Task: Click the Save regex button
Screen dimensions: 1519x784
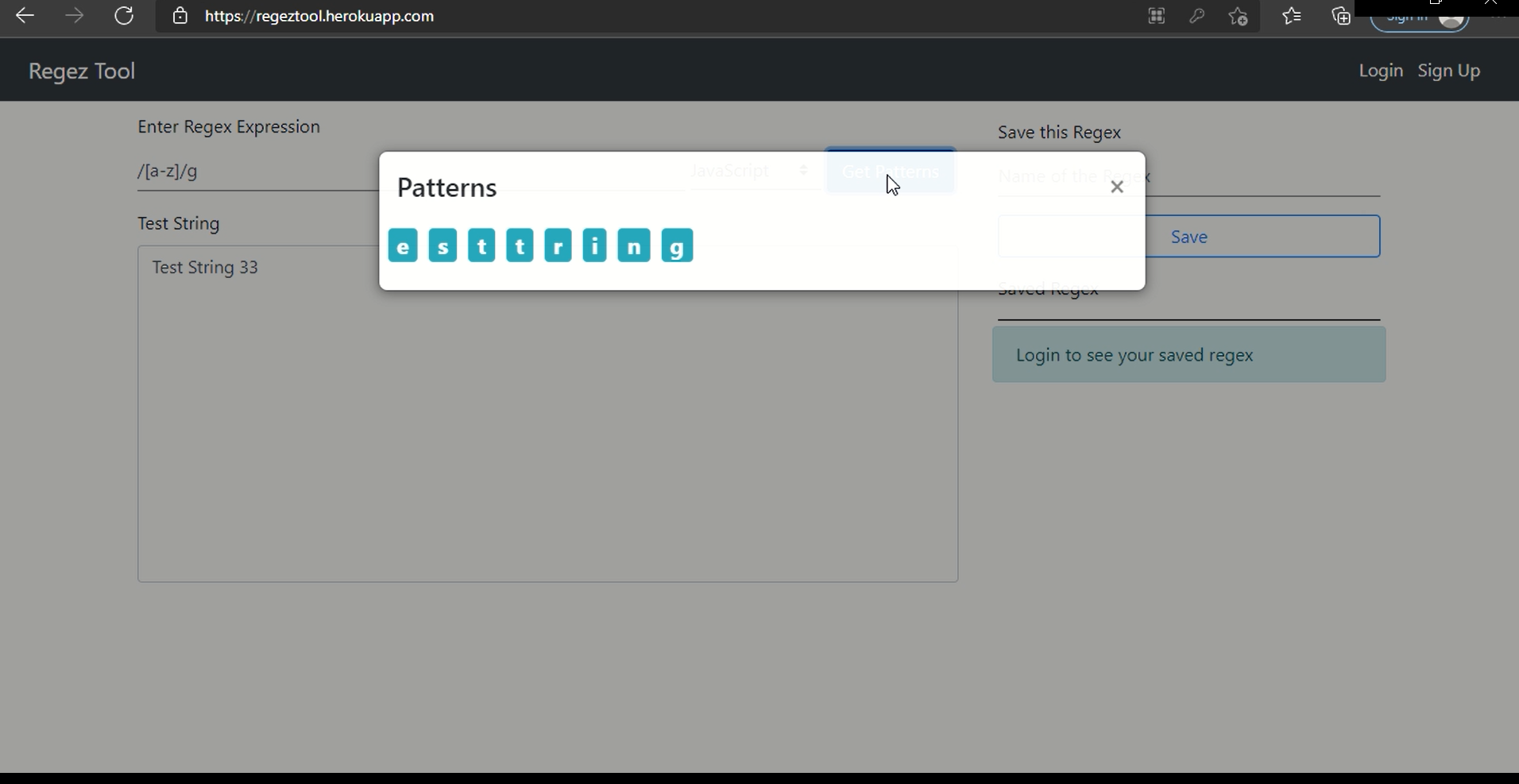Action: pyautogui.click(x=1189, y=237)
